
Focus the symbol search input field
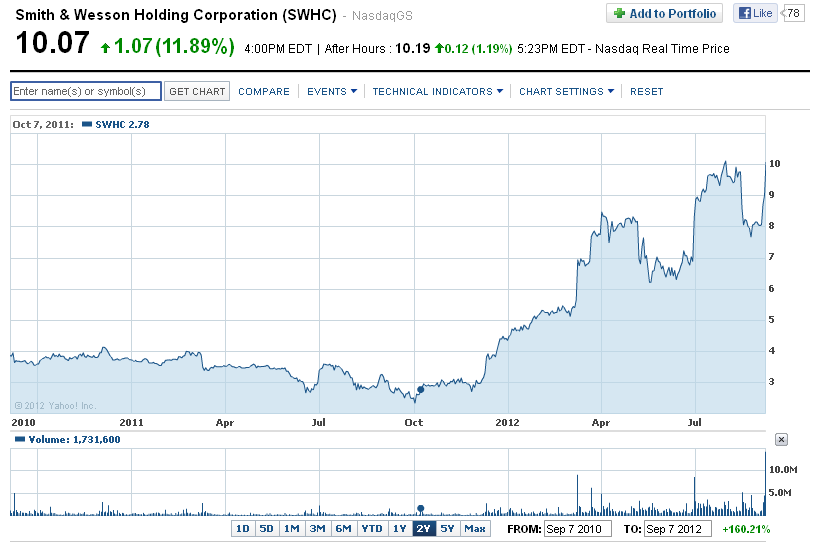pyautogui.click(x=86, y=91)
